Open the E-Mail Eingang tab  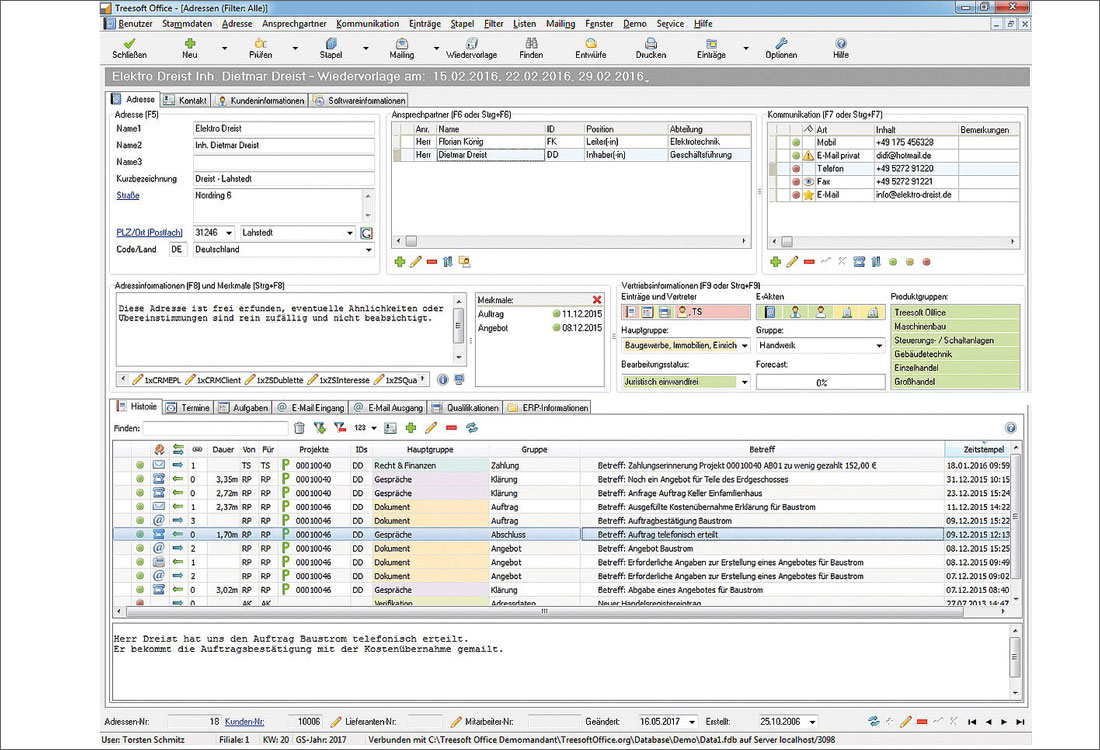click(310, 408)
